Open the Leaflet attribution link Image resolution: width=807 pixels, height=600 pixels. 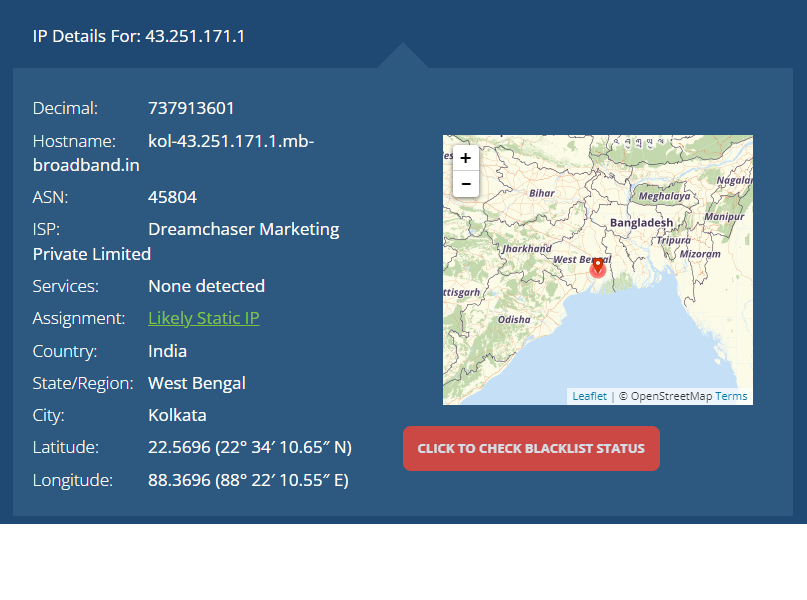(x=589, y=396)
